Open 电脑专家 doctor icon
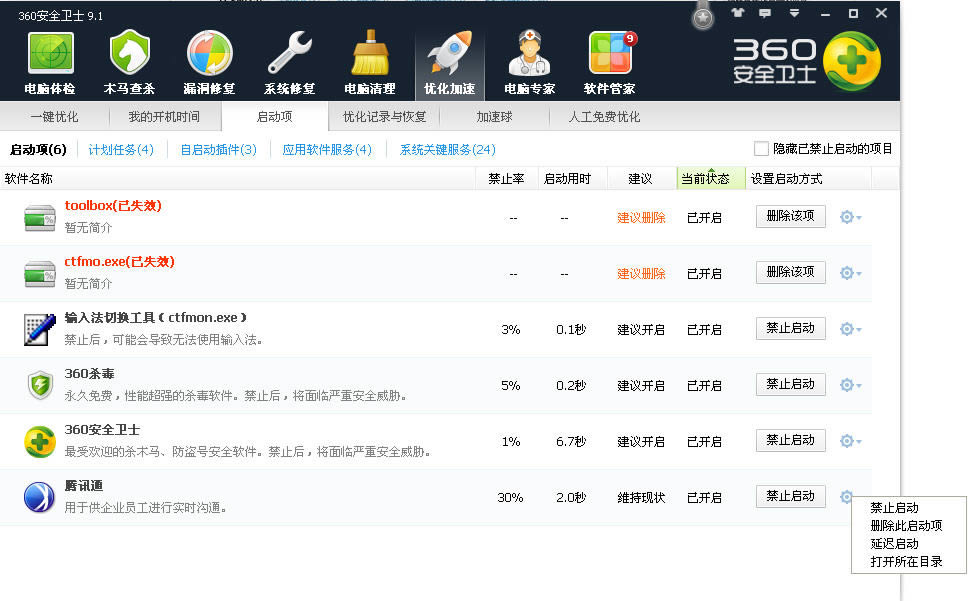This screenshot has width=968, height=601. tap(529, 58)
